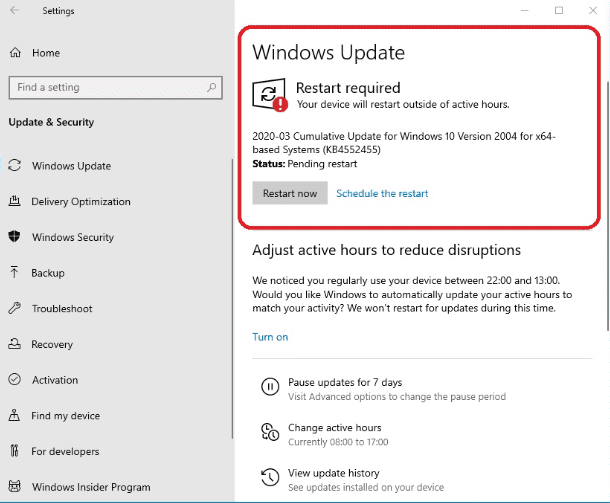The width and height of the screenshot is (610, 503).
Task: Click the back arrow in Settings
Action: [14, 10]
